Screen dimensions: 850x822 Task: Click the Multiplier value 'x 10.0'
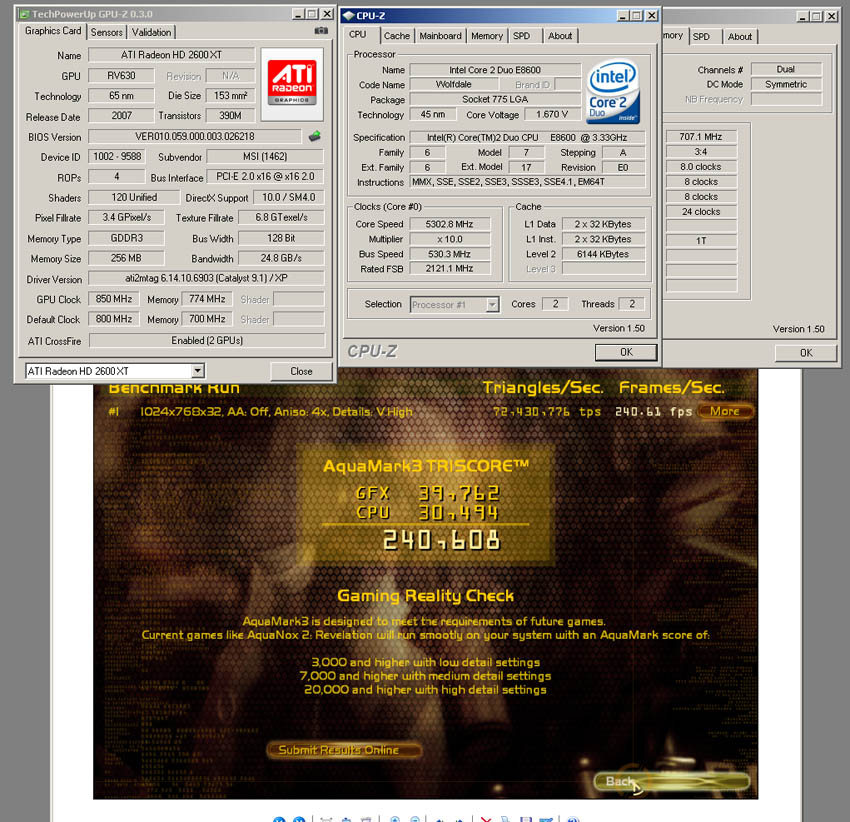[449, 239]
